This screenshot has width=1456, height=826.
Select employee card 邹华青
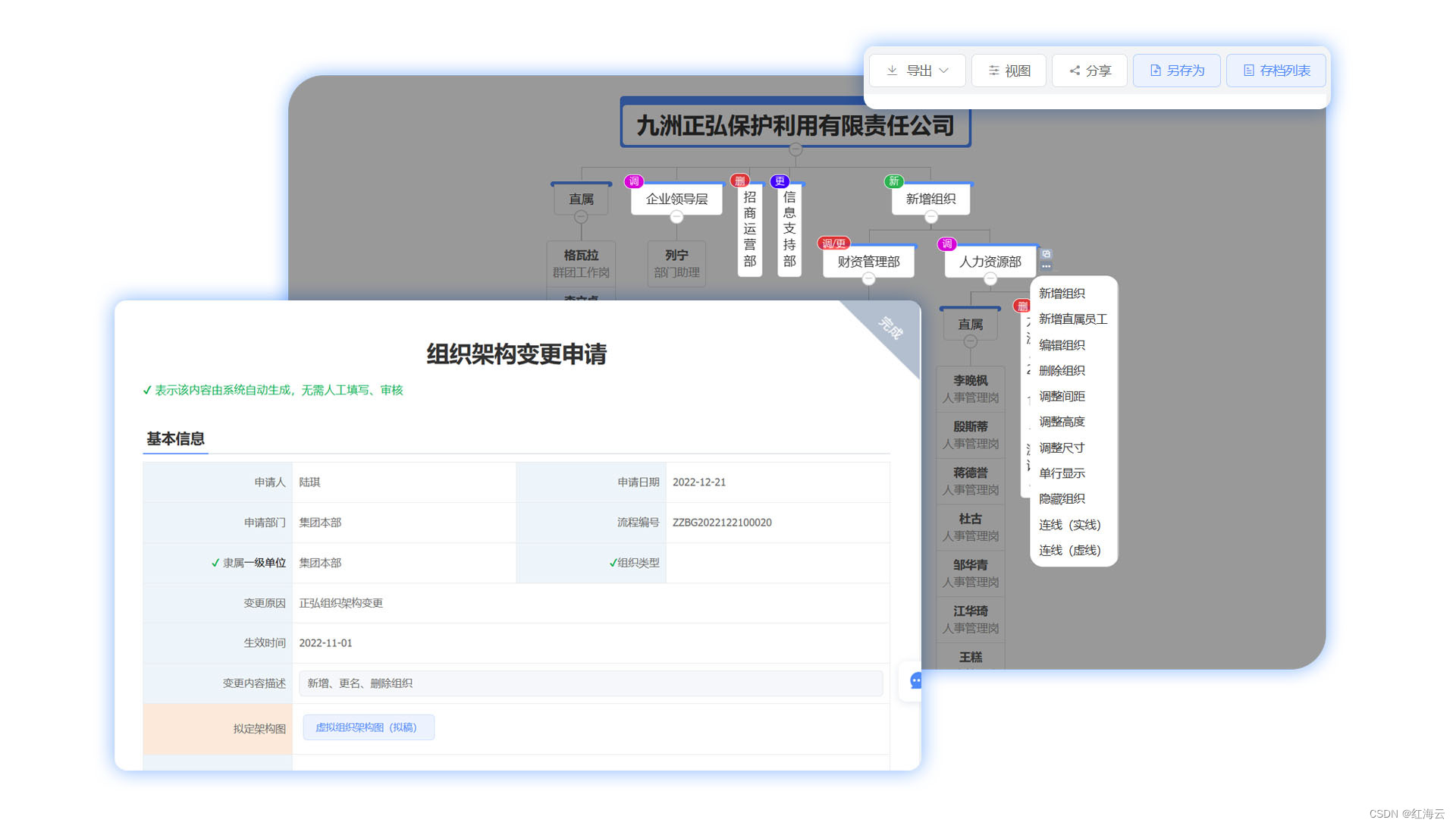click(x=970, y=574)
